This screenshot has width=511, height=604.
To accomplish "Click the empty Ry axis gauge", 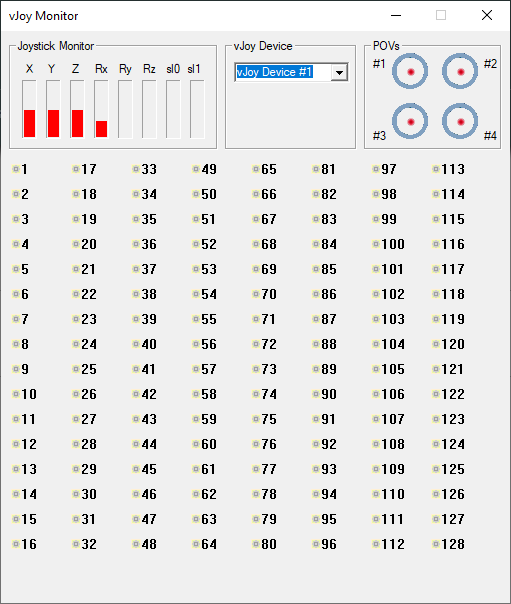I will 125,109.
